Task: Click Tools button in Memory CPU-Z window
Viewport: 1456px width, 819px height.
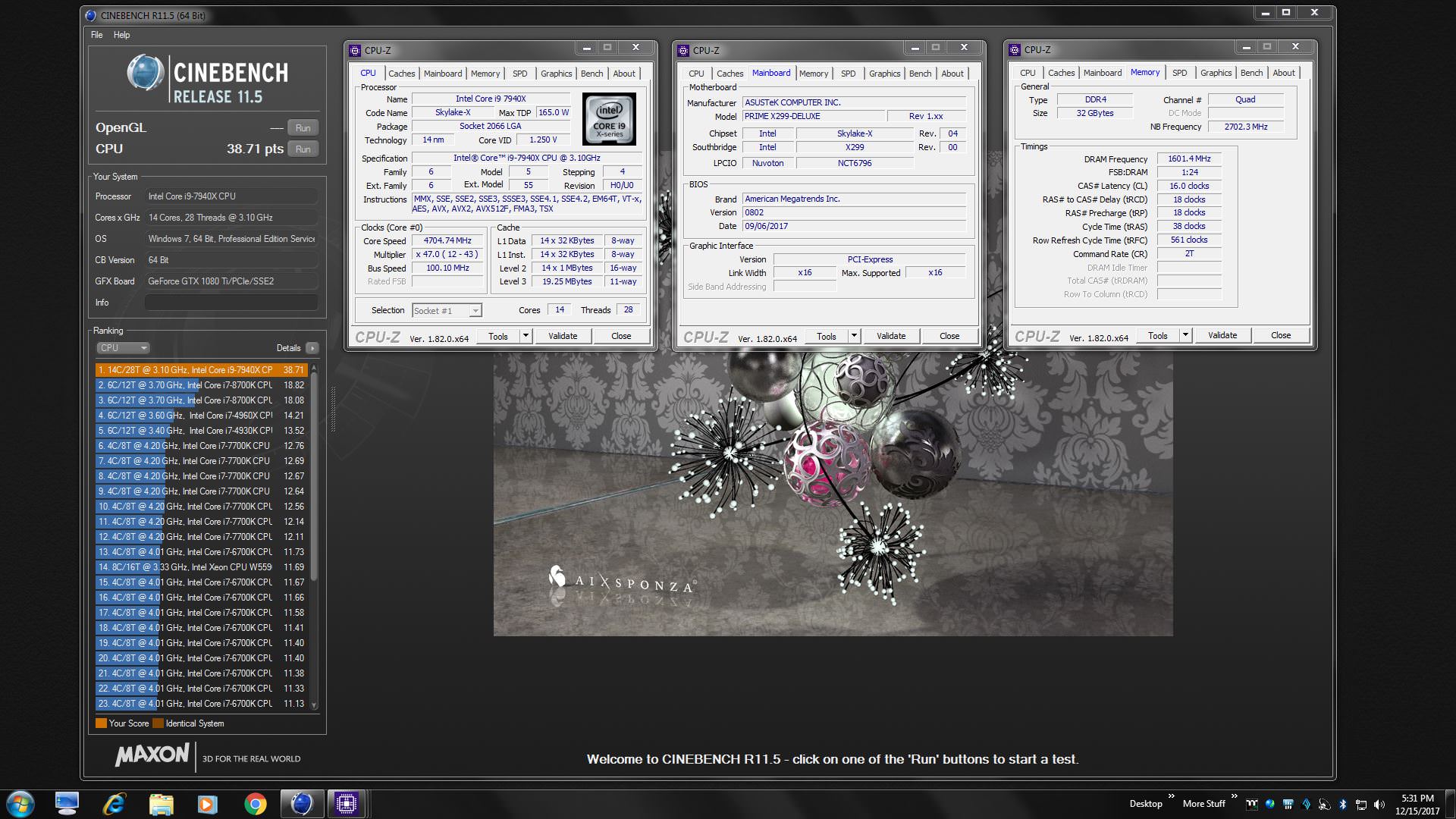Action: click(x=1157, y=335)
